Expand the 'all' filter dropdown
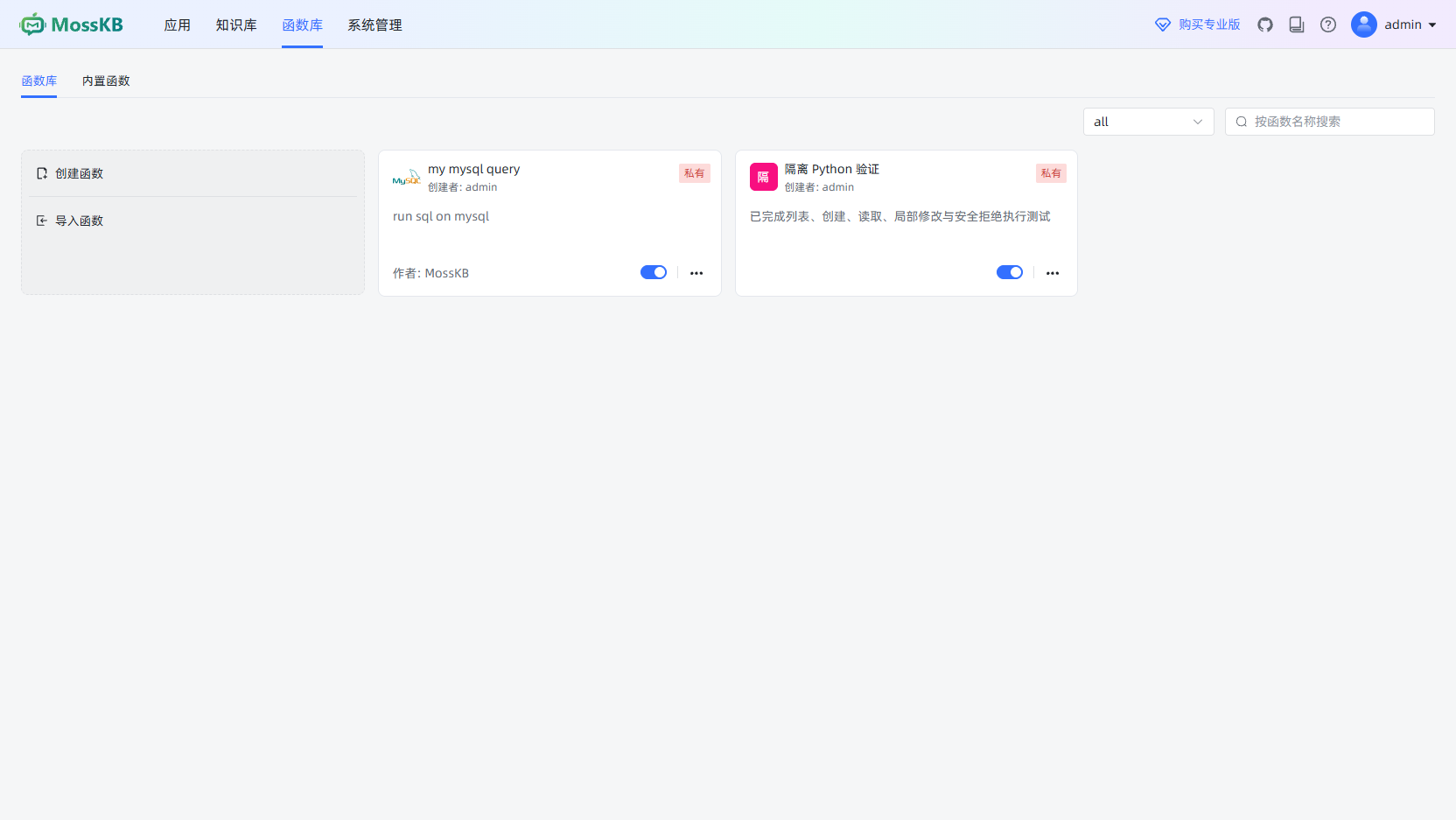Image resolution: width=1456 pixels, height=820 pixels. point(1148,122)
